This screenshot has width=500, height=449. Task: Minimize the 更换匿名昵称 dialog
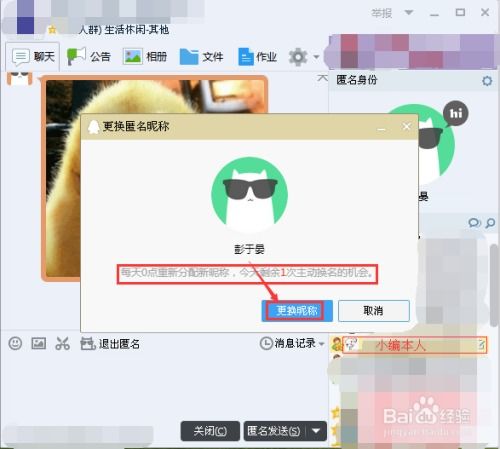coord(382,128)
